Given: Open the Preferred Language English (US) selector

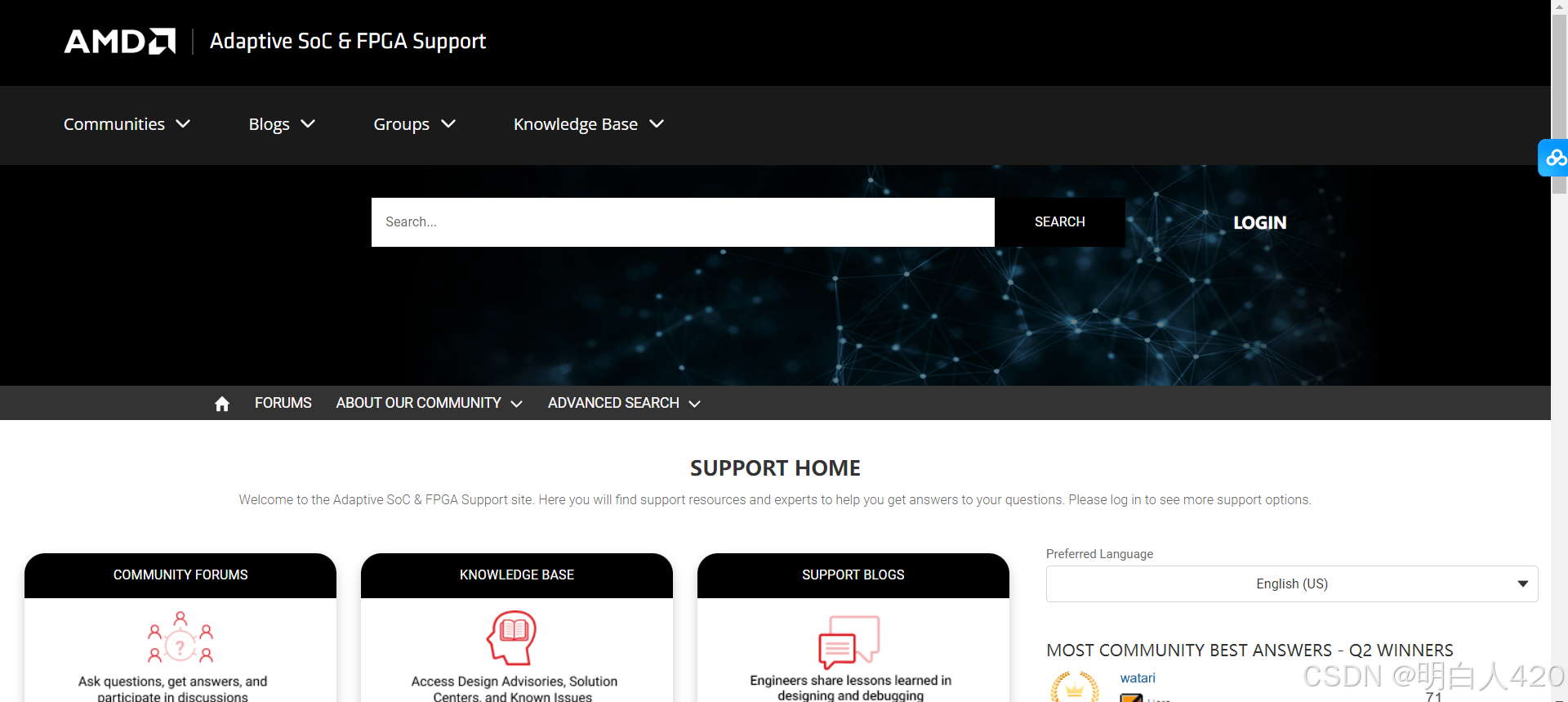Looking at the screenshot, I should [x=1292, y=584].
